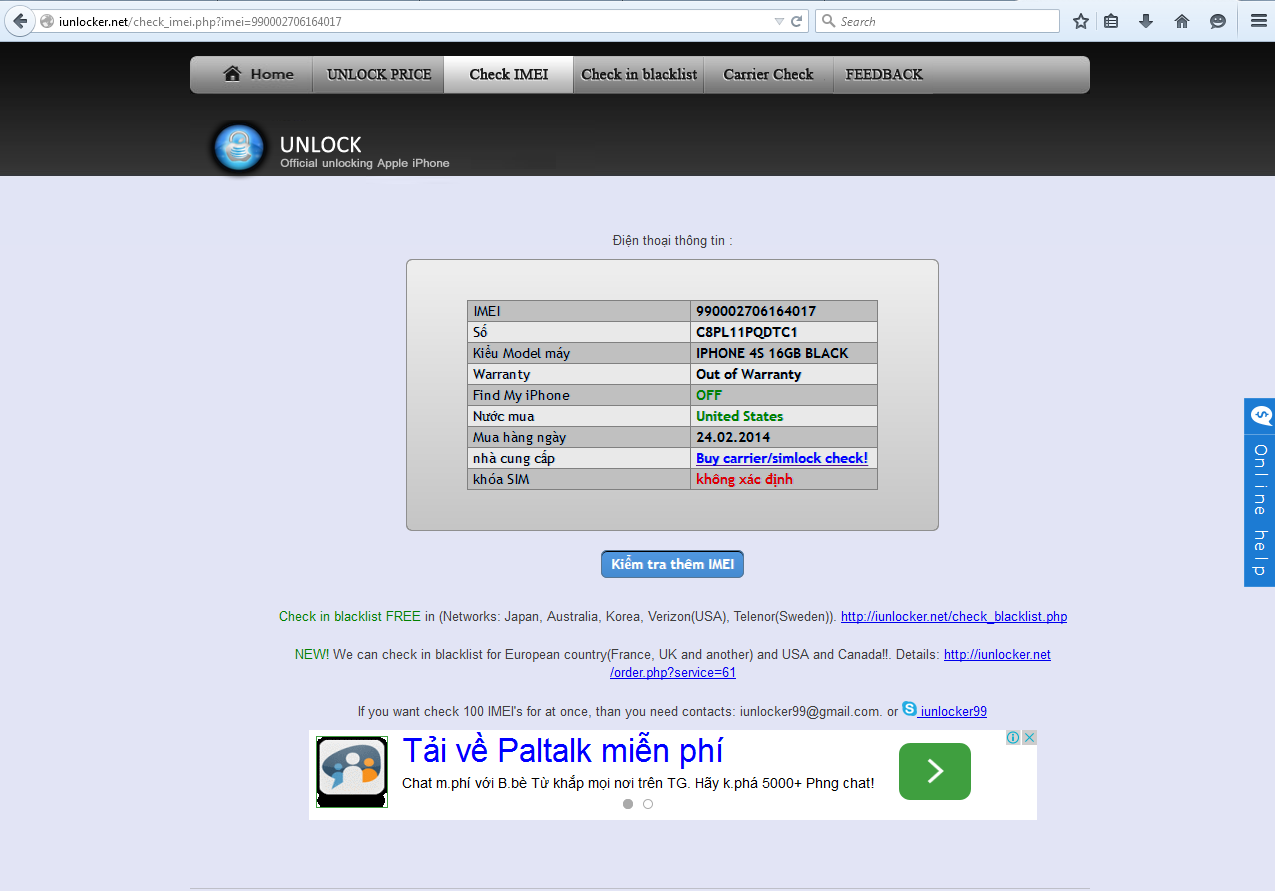Follow the Buy carrier/simlock check link

click(781, 458)
